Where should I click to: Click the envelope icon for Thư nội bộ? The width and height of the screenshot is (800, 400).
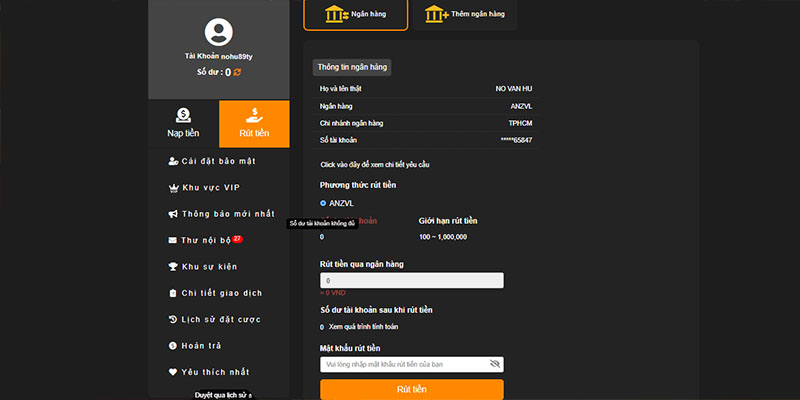(x=173, y=240)
